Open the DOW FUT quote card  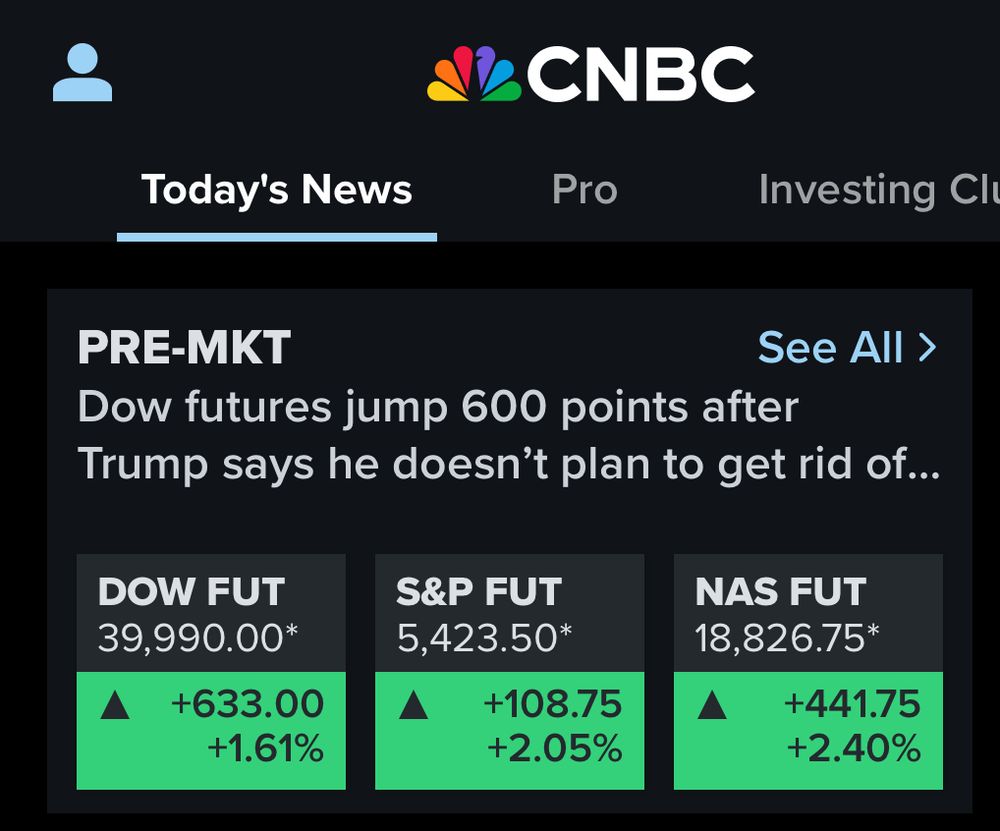pos(211,672)
